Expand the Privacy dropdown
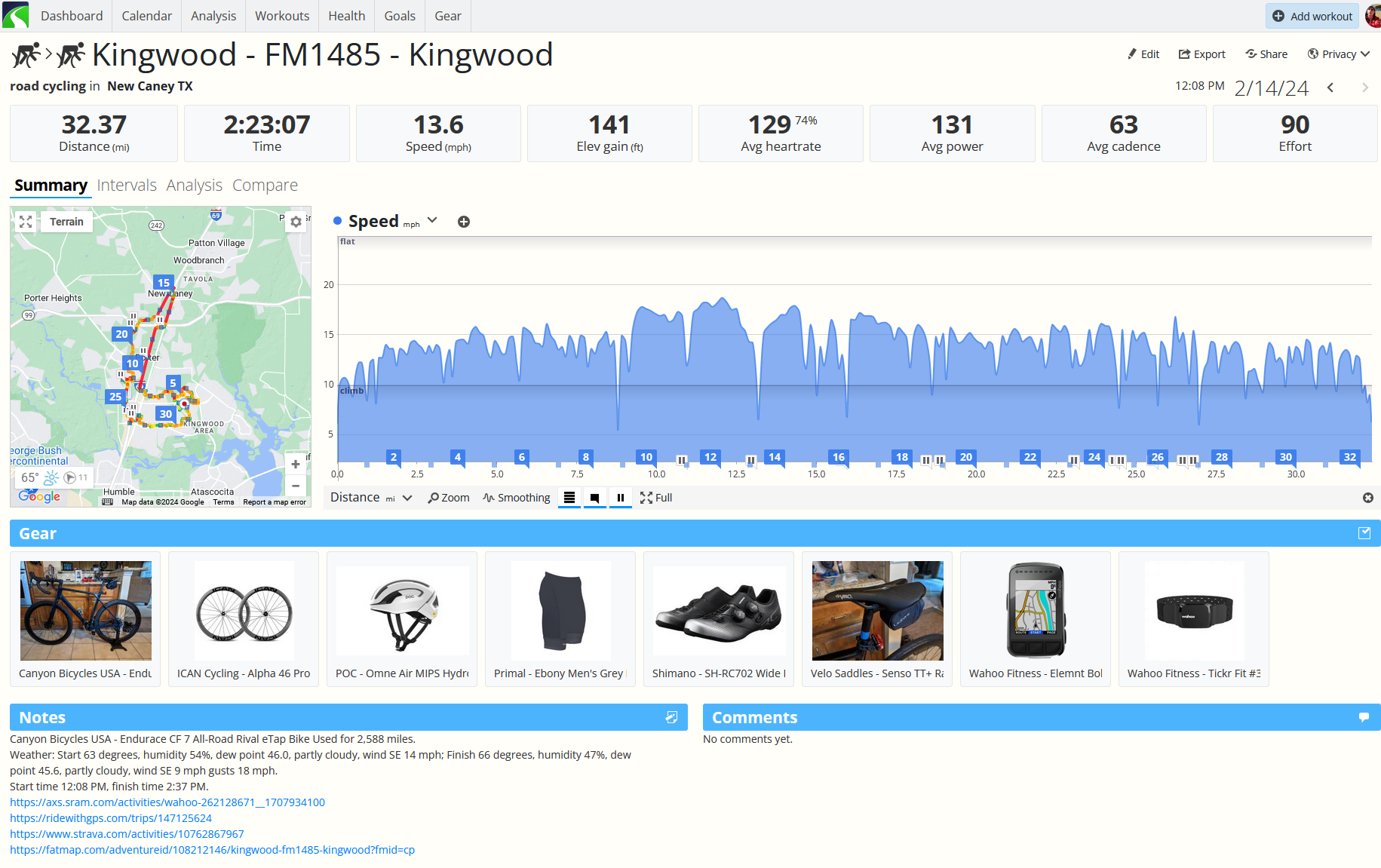Image resolution: width=1381 pixels, height=868 pixels. pyautogui.click(x=1339, y=54)
